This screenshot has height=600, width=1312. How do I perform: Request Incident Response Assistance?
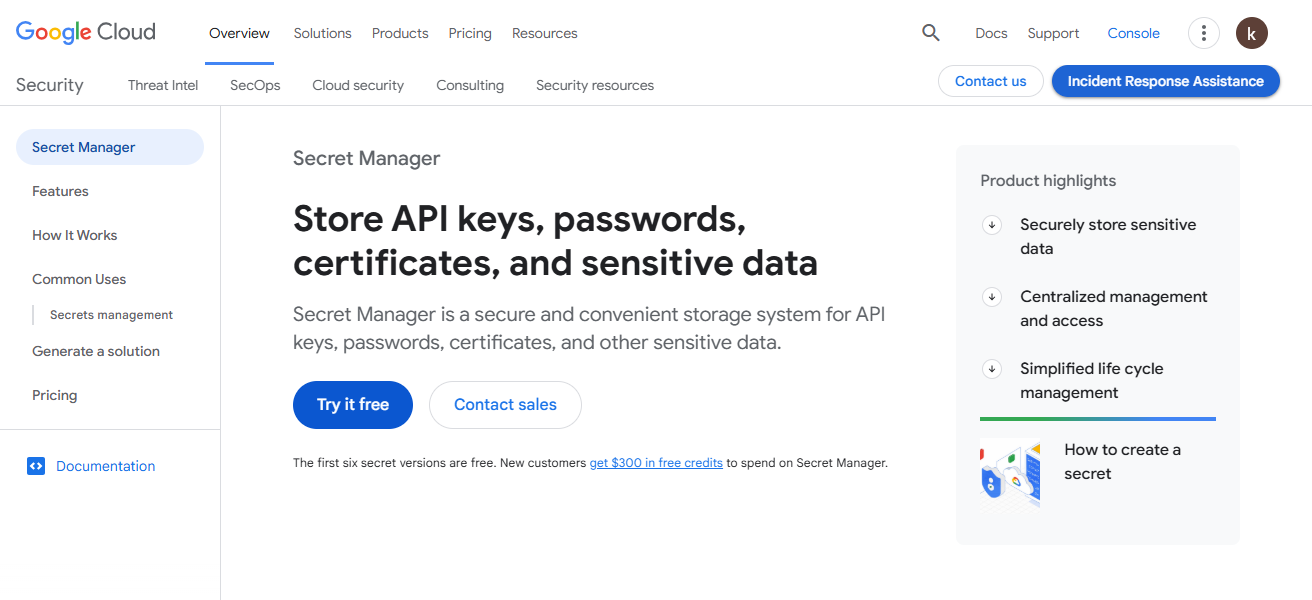tap(1165, 81)
